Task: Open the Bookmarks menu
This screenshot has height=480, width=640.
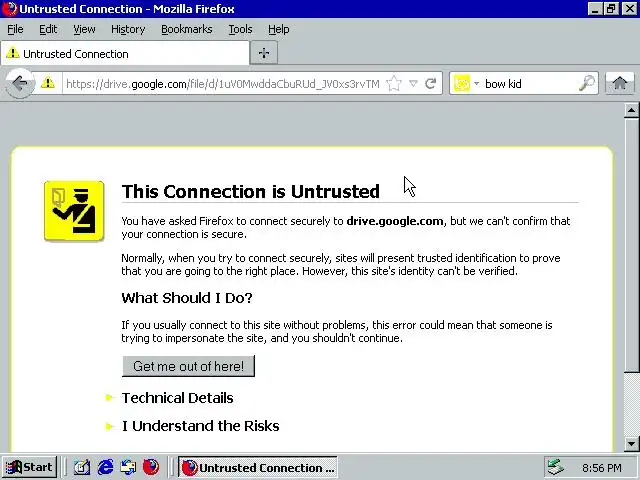Action: pos(187,29)
